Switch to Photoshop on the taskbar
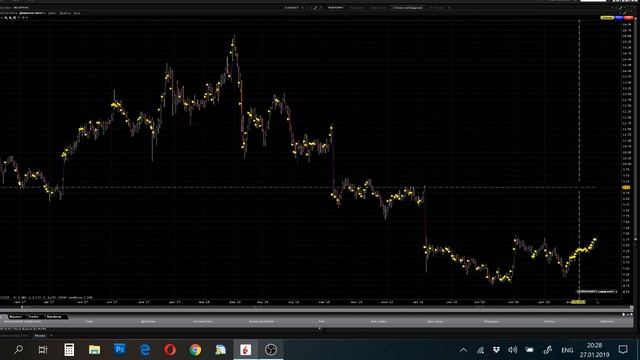Viewport: 640px width, 360px height. (x=120, y=349)
